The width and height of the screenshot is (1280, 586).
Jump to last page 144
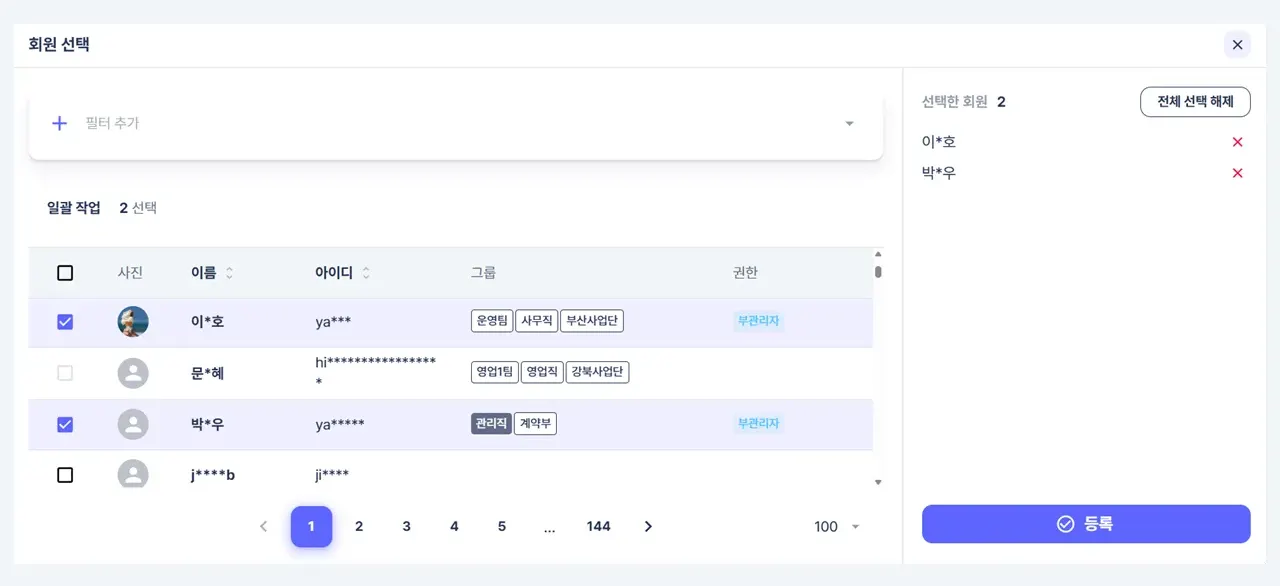tap(598, 526)
